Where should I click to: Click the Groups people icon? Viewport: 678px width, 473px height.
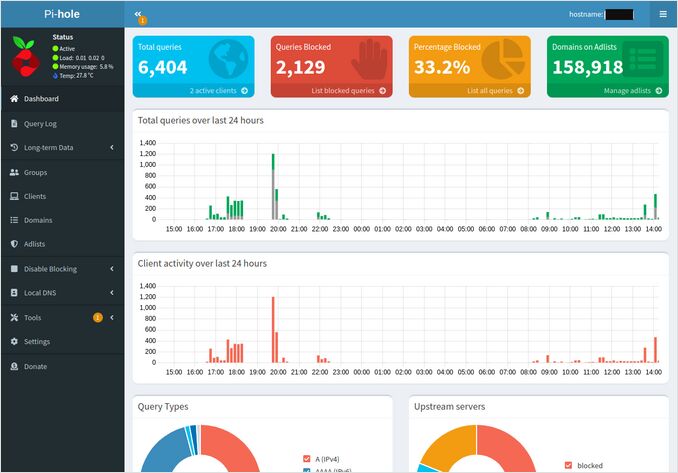[x=14, y=172]
